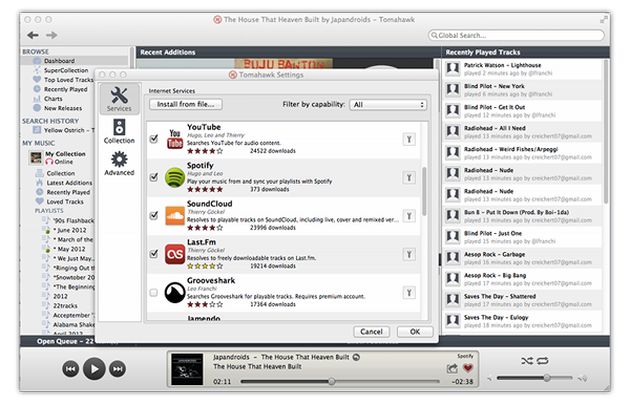The image size is (630, 404).
Task: Click the share track icon
Action: pos(452,368)
